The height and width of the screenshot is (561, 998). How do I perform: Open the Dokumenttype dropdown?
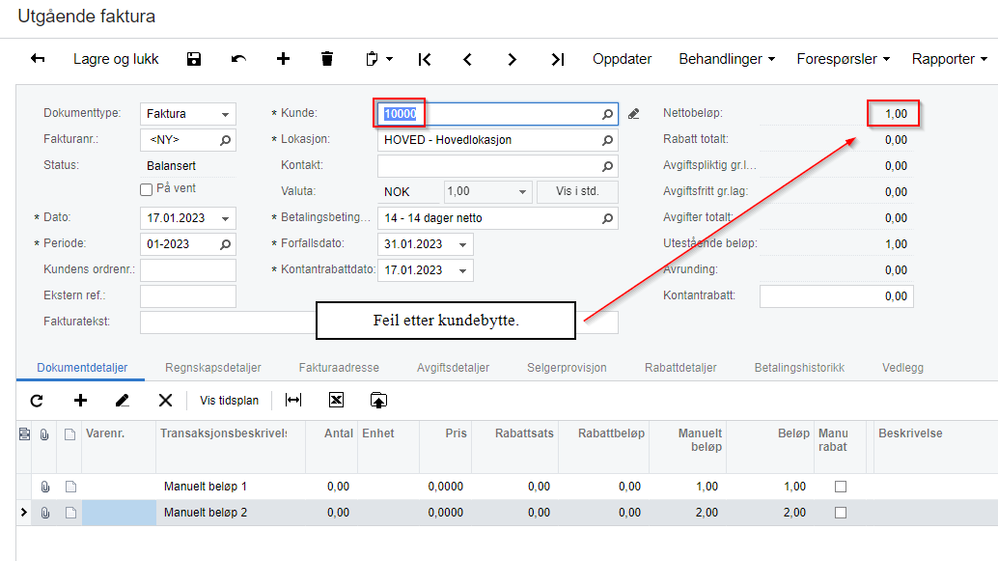(225, 115)
